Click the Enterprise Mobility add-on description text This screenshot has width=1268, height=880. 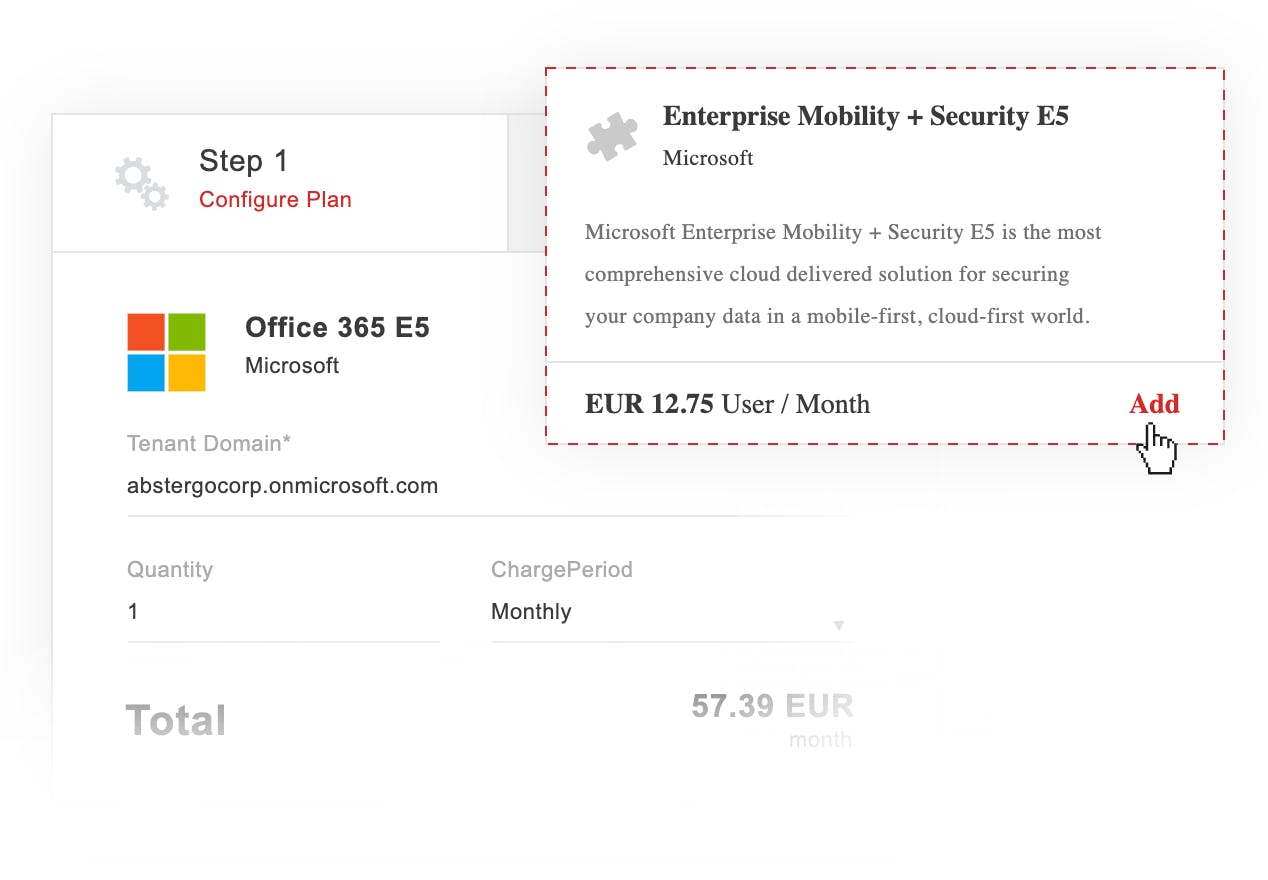click(x=842, y=274)
